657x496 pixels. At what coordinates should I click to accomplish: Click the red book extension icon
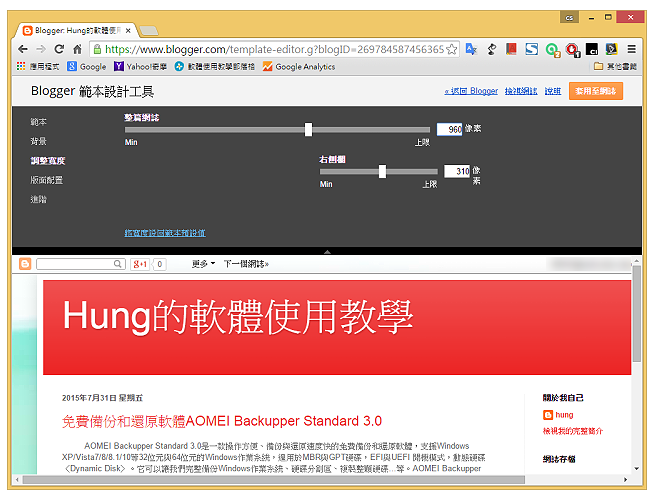pyautogui.click(x=511, y=49)
